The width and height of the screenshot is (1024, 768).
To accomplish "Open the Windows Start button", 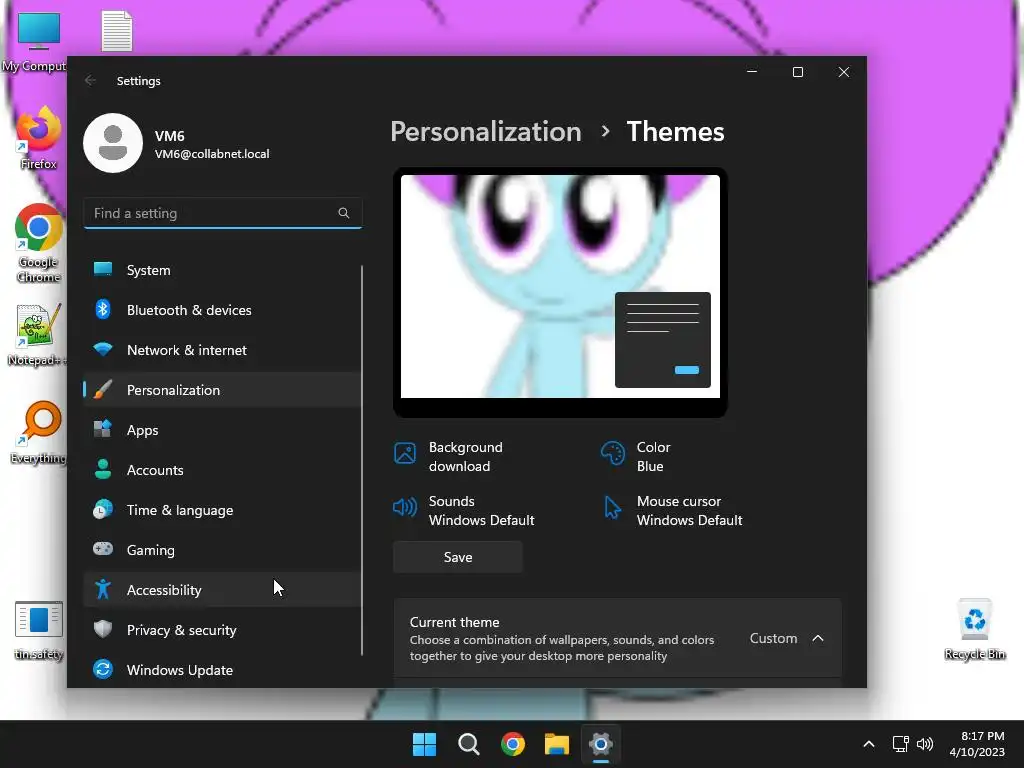I will [x=424, y=744].
